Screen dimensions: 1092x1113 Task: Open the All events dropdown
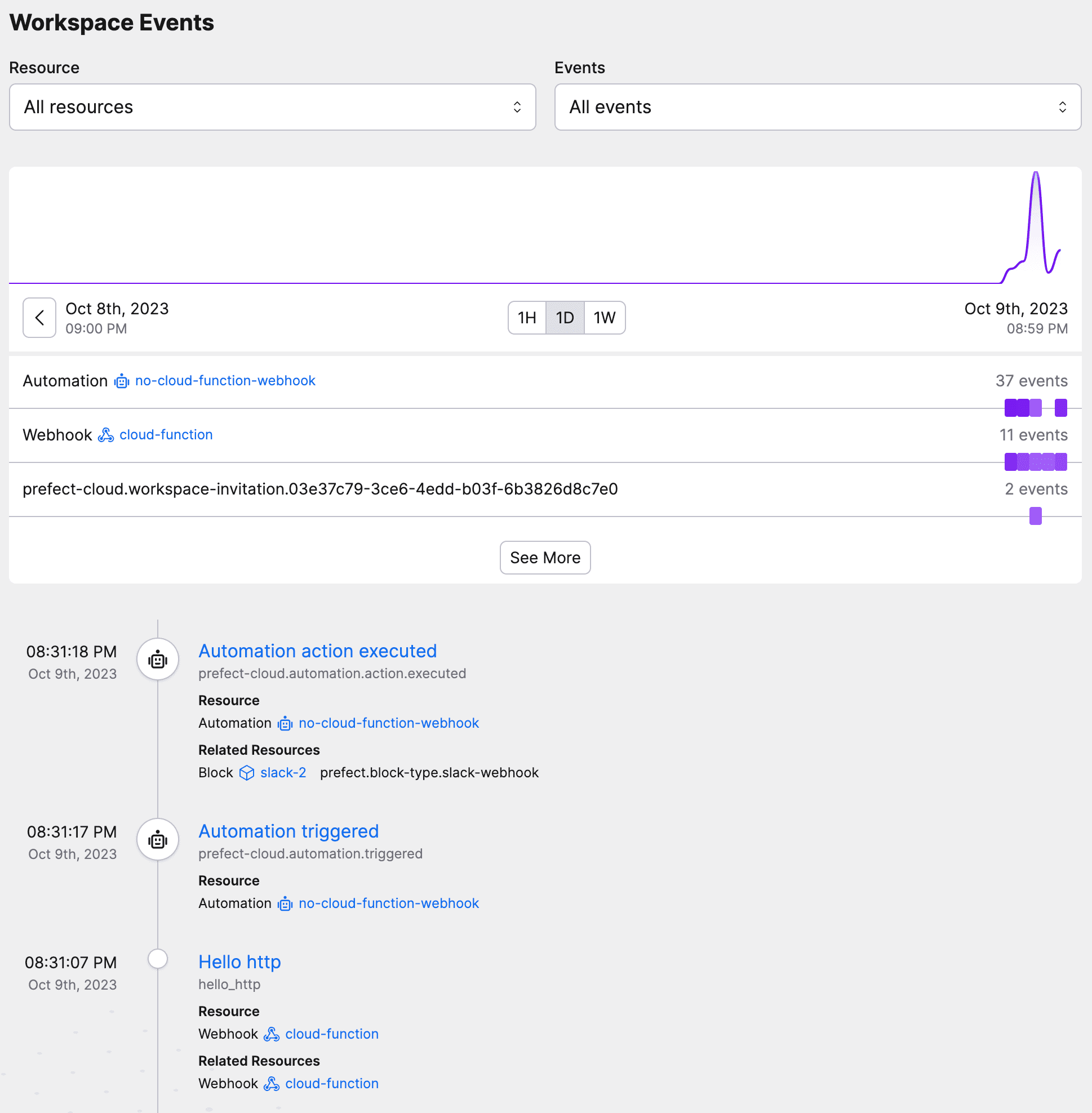point(817,107)
